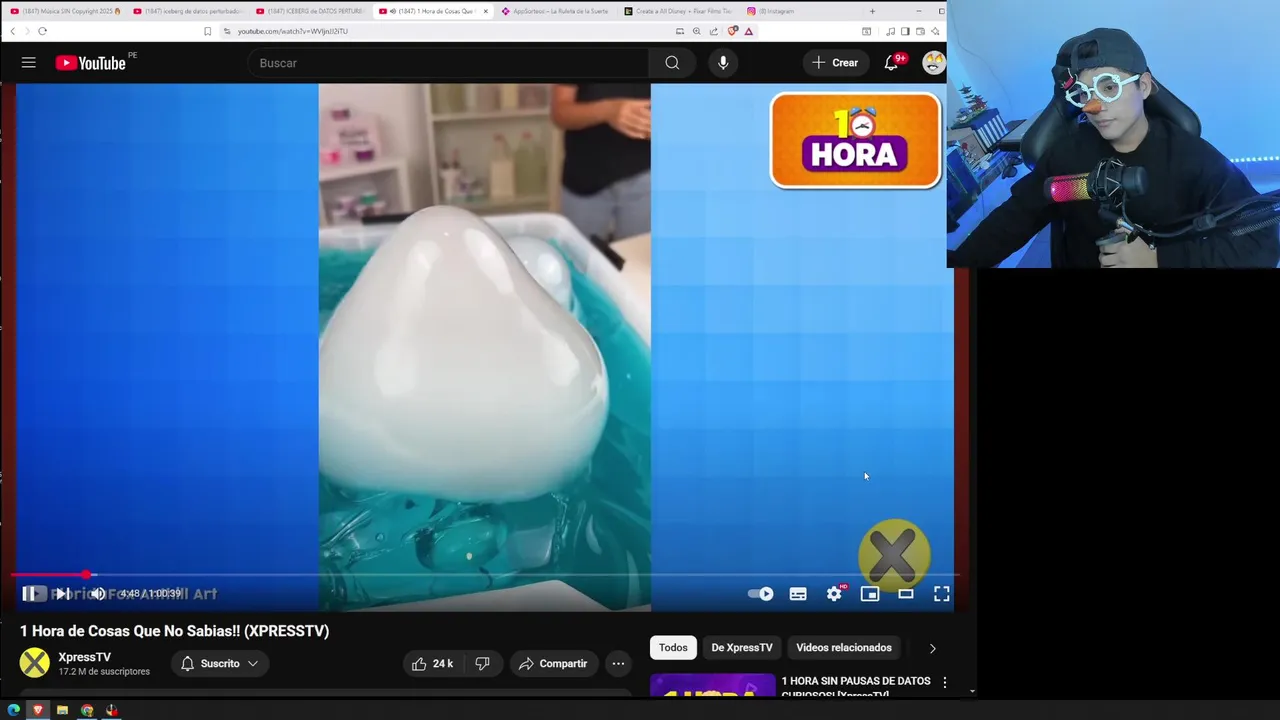
Task: Switch to Create a All Disney Pixar tab
Action: 678,11
